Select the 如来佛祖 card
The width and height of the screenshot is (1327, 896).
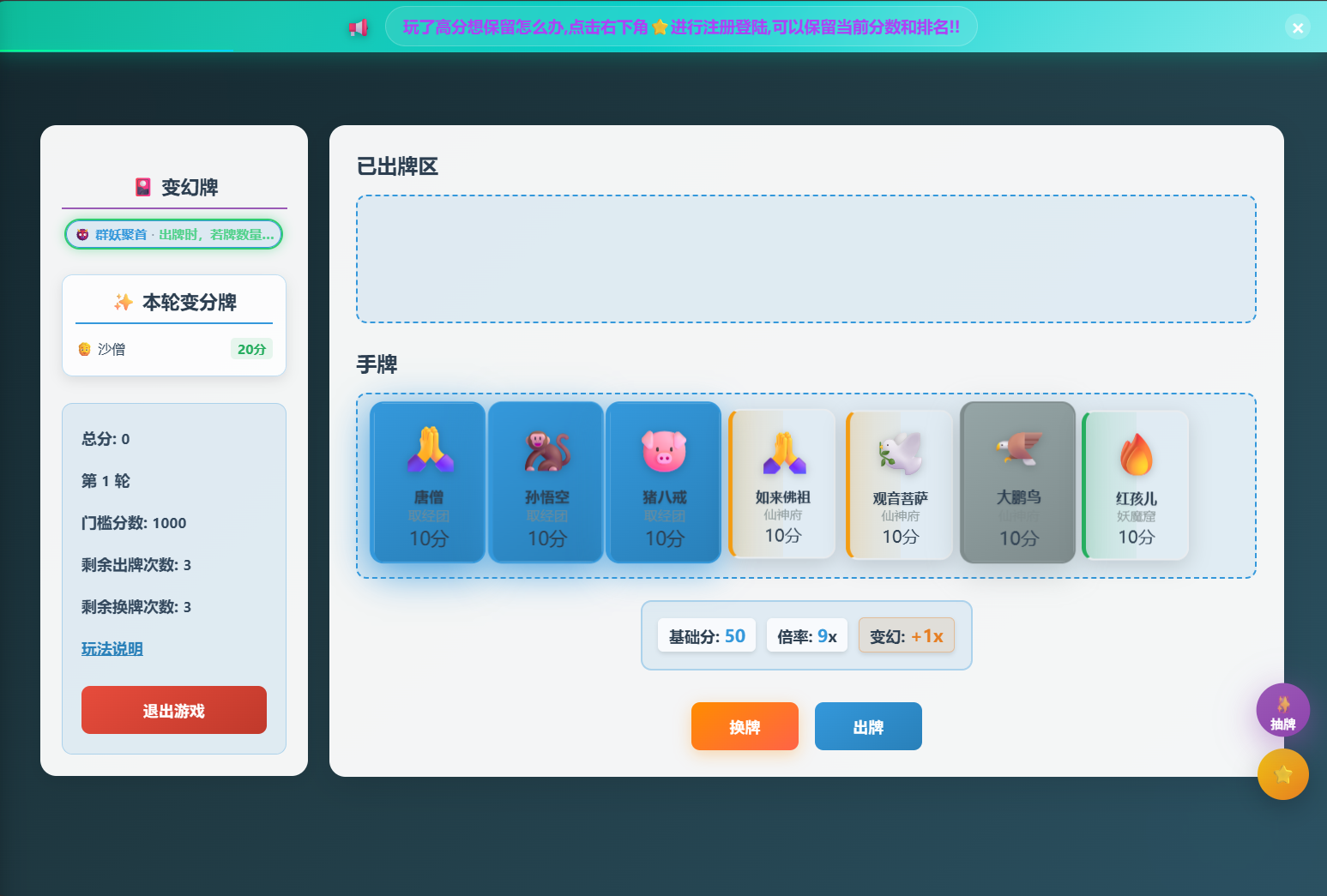pos(781,484)
